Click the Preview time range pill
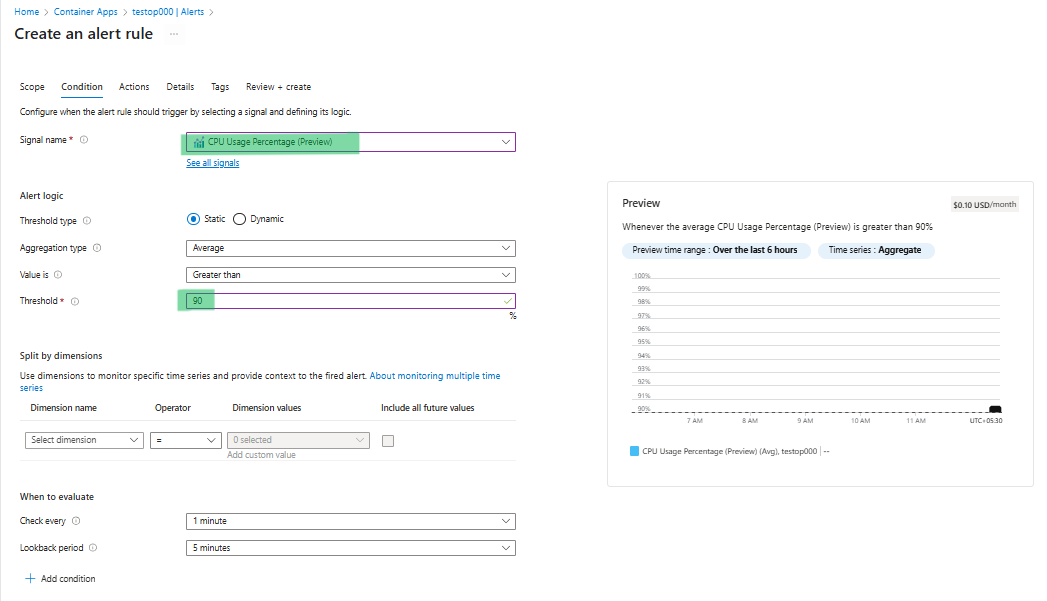The image size is (1047, 601). [715, 250]
